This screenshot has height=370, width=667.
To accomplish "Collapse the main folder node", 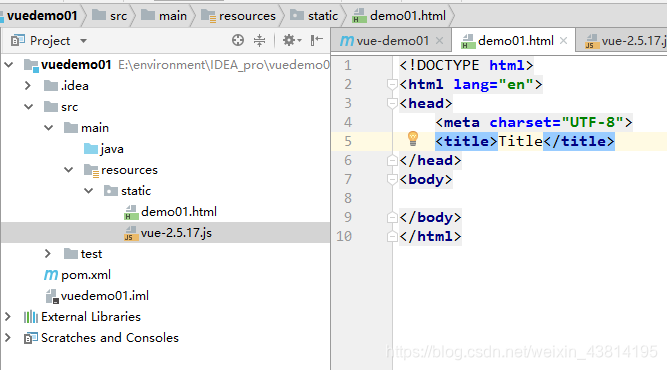I will 48,128.
